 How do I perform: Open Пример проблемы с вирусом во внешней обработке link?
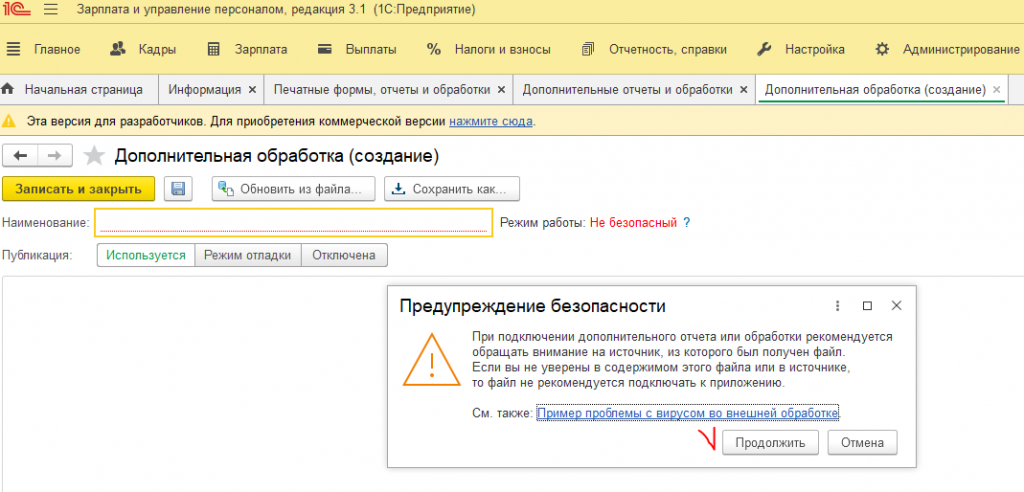pos(688,414)
